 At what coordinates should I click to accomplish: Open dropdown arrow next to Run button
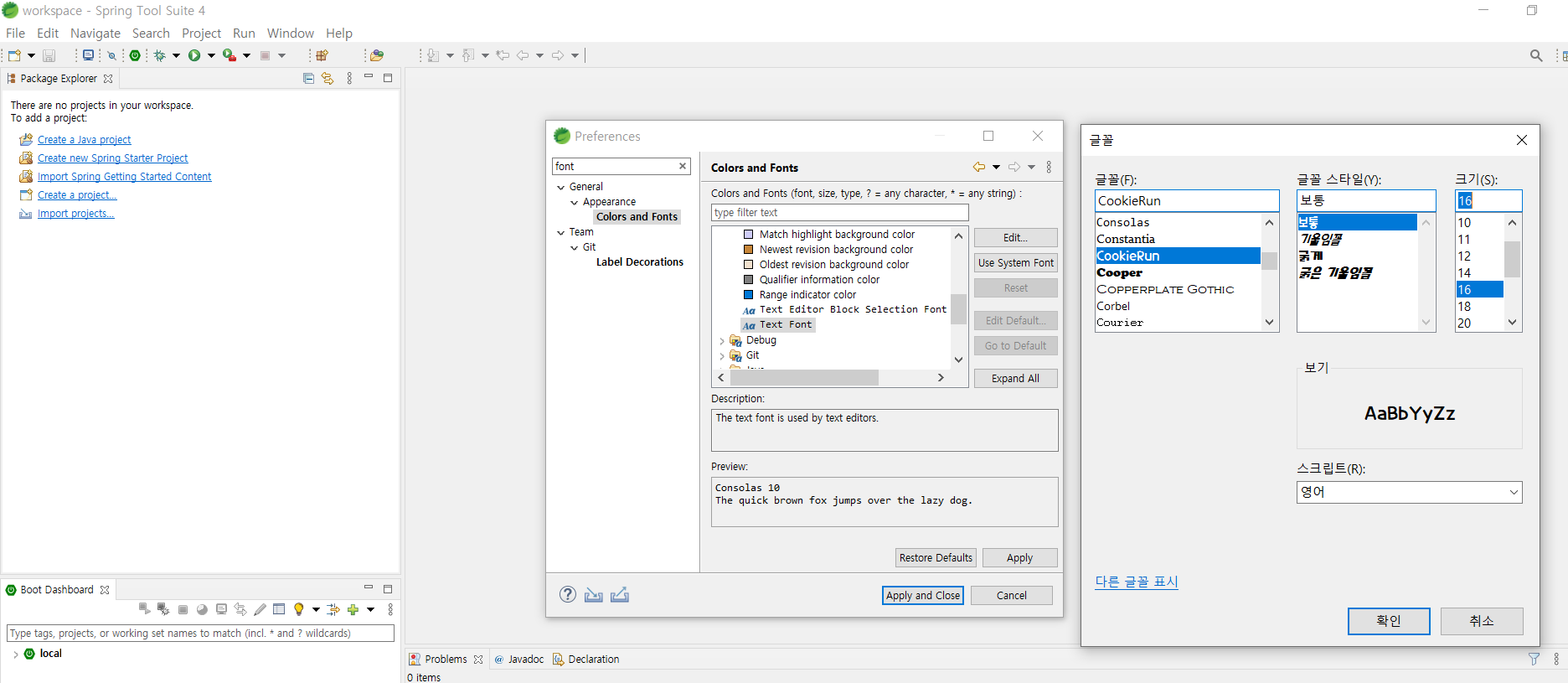coord(211,55)
